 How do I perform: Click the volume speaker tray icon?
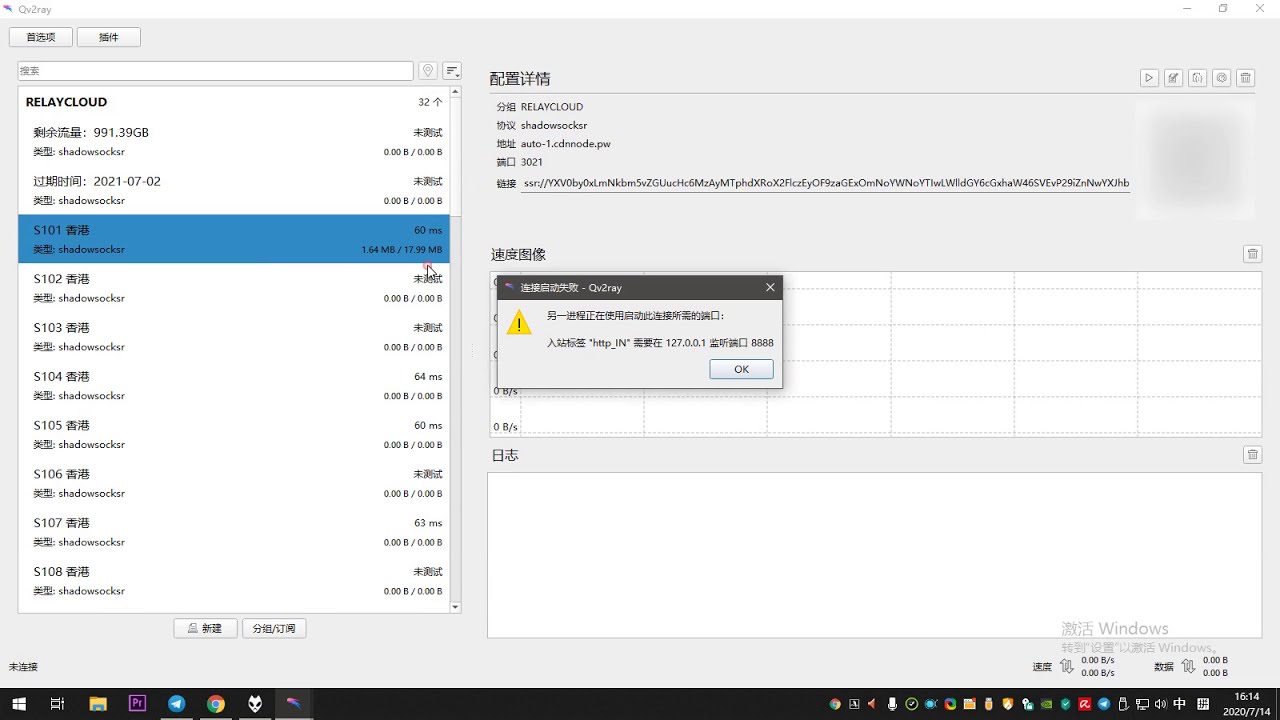pos(1161,704)
